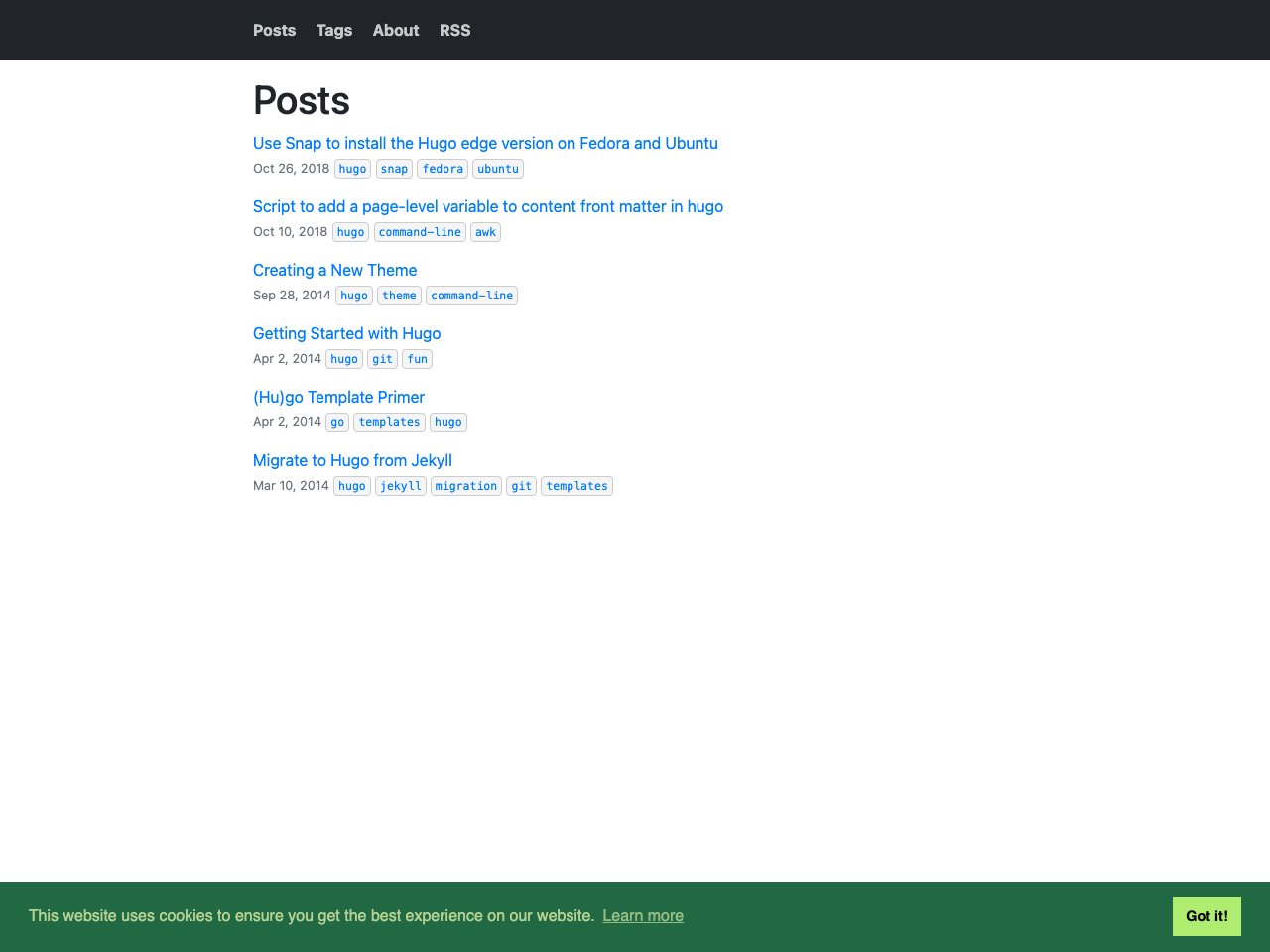Open the page-level variable script post
The width and height of the screenshot is (1270, 952).
click(x=487, y=206)
